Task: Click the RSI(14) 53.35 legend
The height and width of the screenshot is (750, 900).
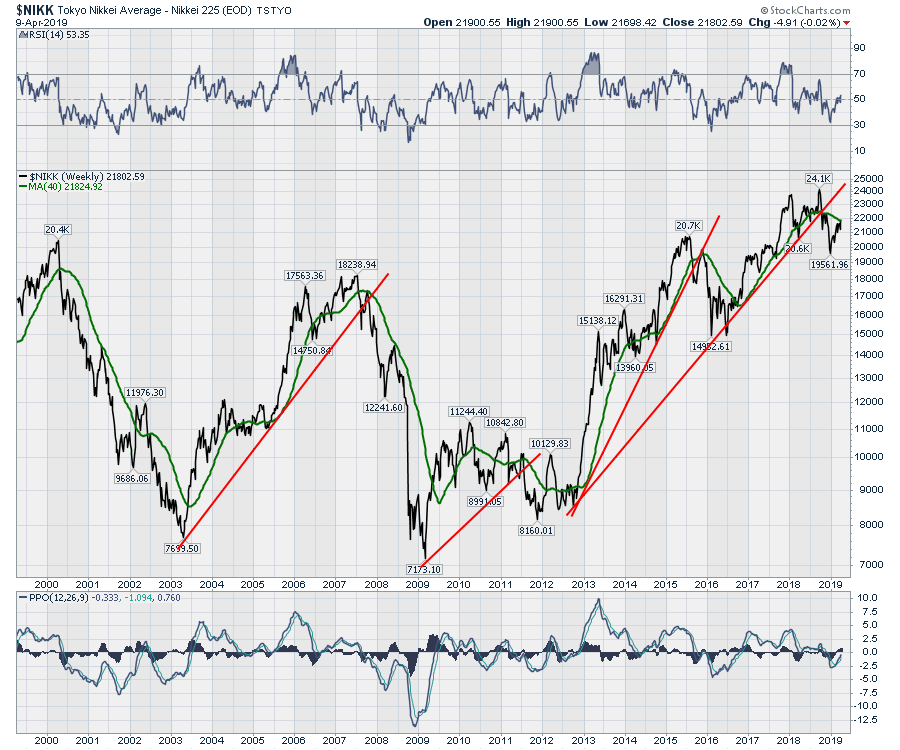Action: point(59,35)
